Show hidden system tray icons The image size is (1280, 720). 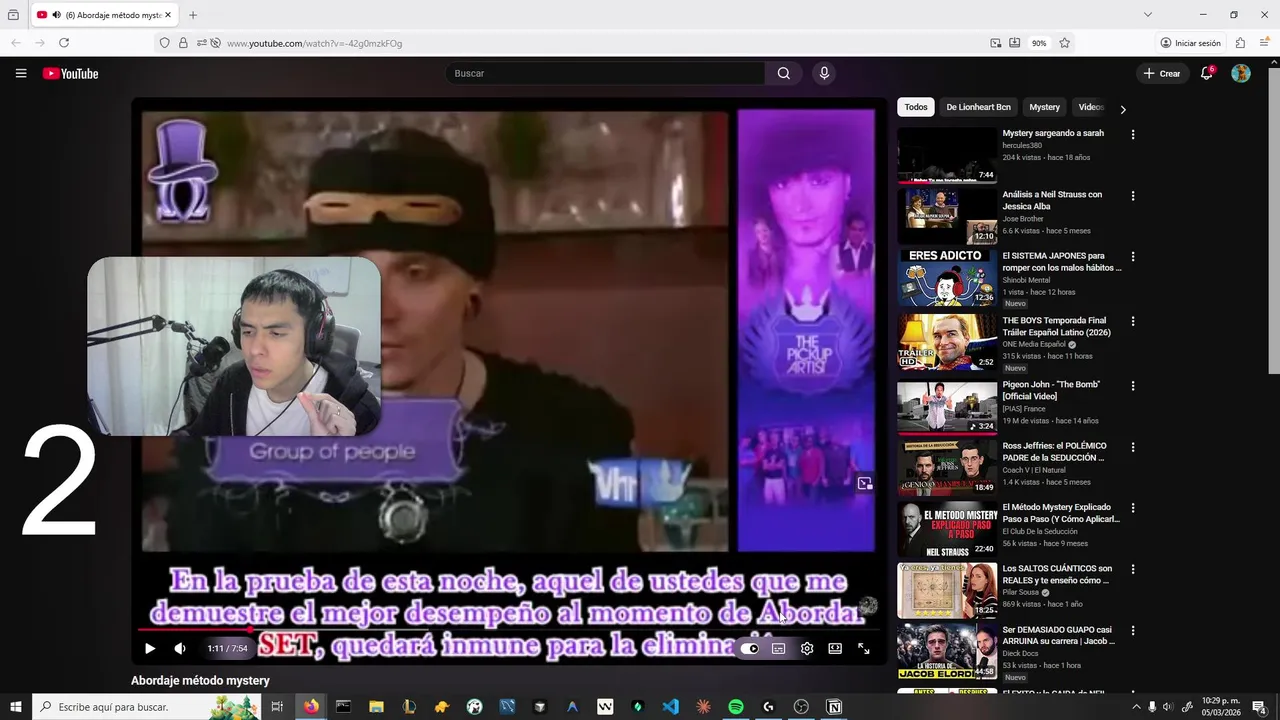[x=1136, y=707]
